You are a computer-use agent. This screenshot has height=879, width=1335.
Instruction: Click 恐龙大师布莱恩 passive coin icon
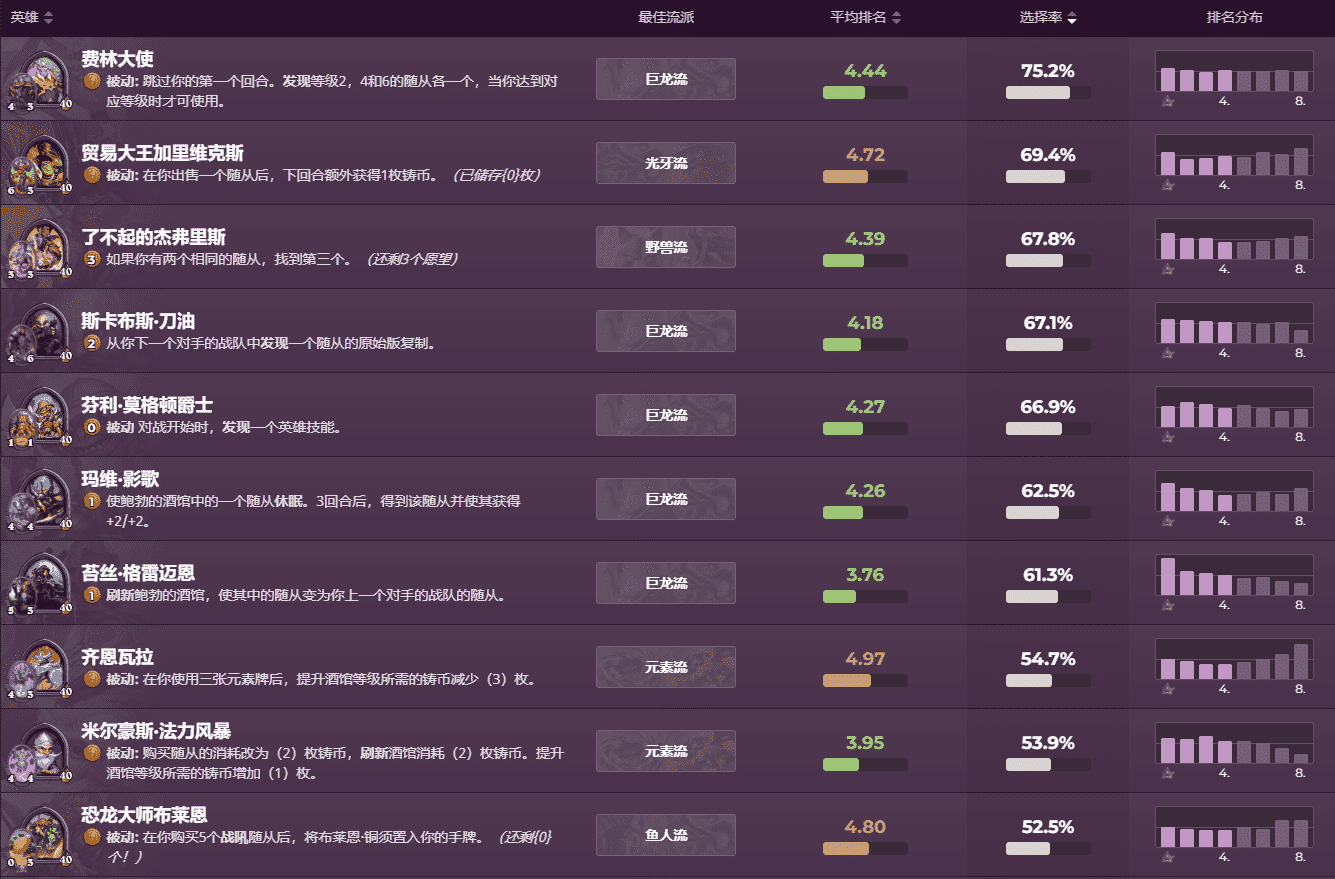tap(92, 837)
